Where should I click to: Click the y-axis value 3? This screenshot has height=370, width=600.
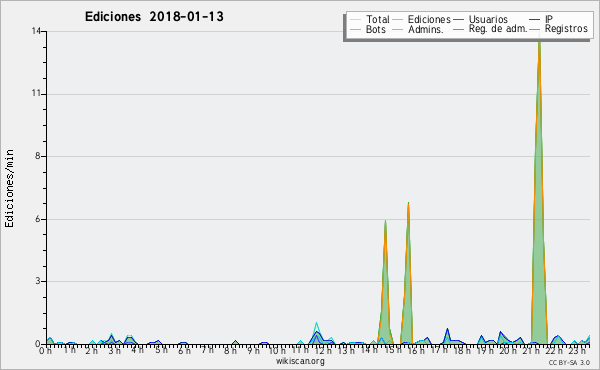tap(38, 281)
